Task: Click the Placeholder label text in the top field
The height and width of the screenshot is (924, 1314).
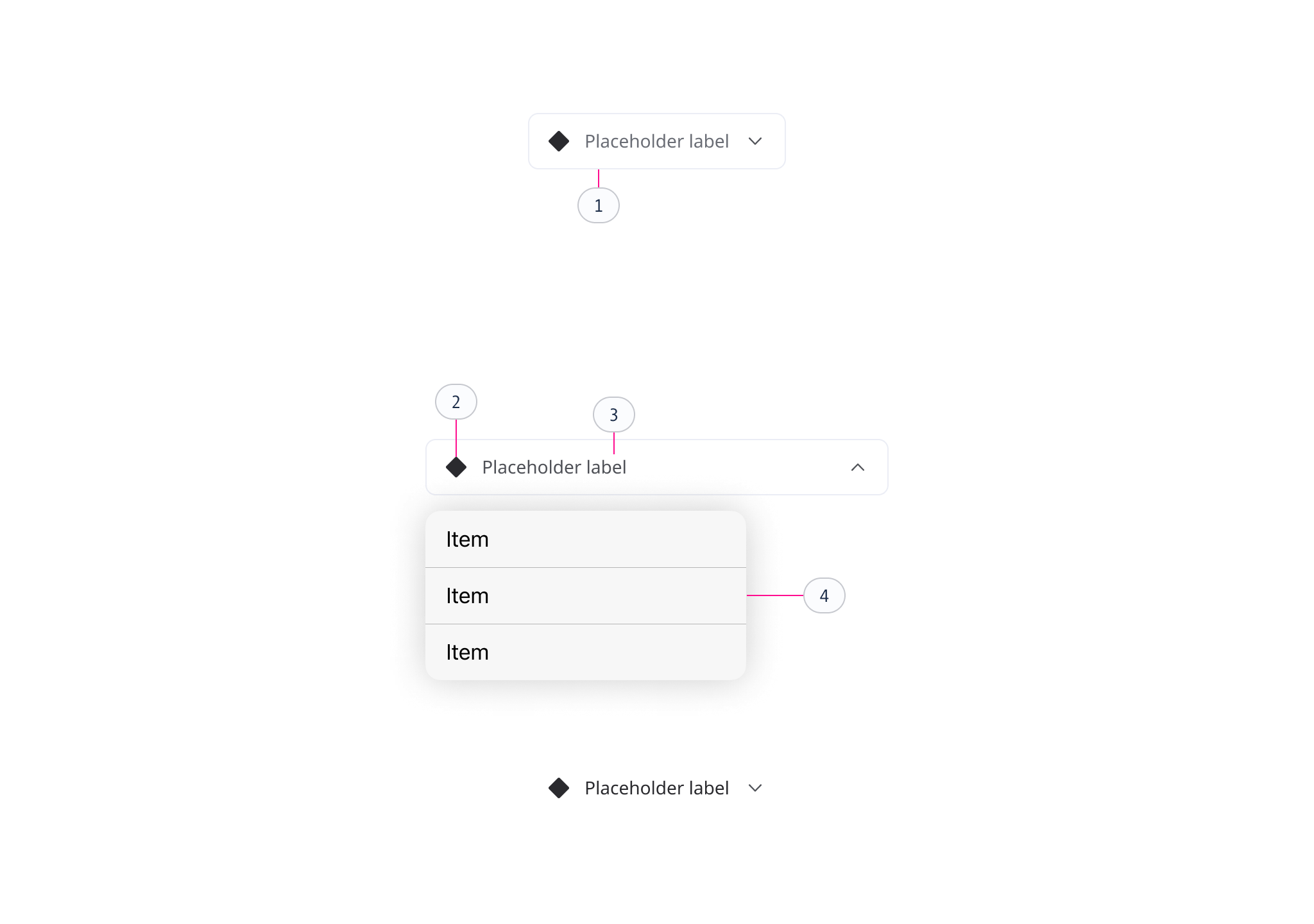Action: click(x=656, y=141)
